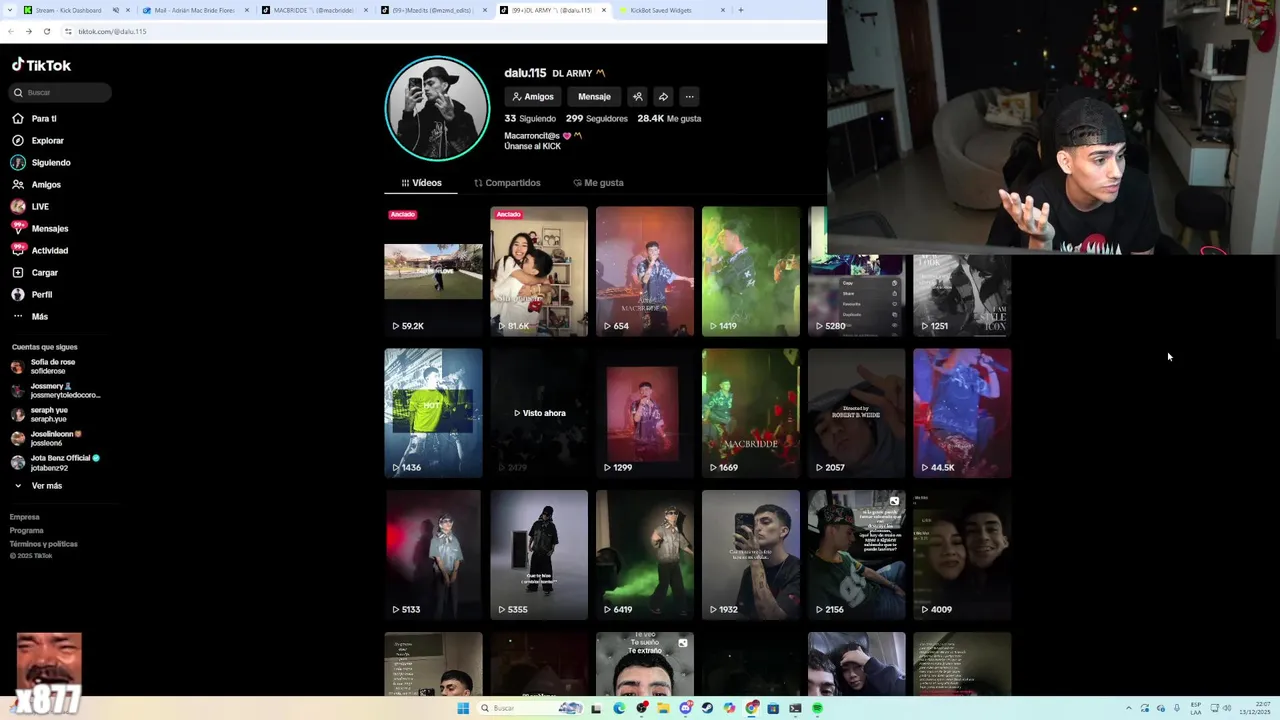Open the three-dot profile options menu
The width and height of the screenshot is (1280, 720).
click(689, 97)
